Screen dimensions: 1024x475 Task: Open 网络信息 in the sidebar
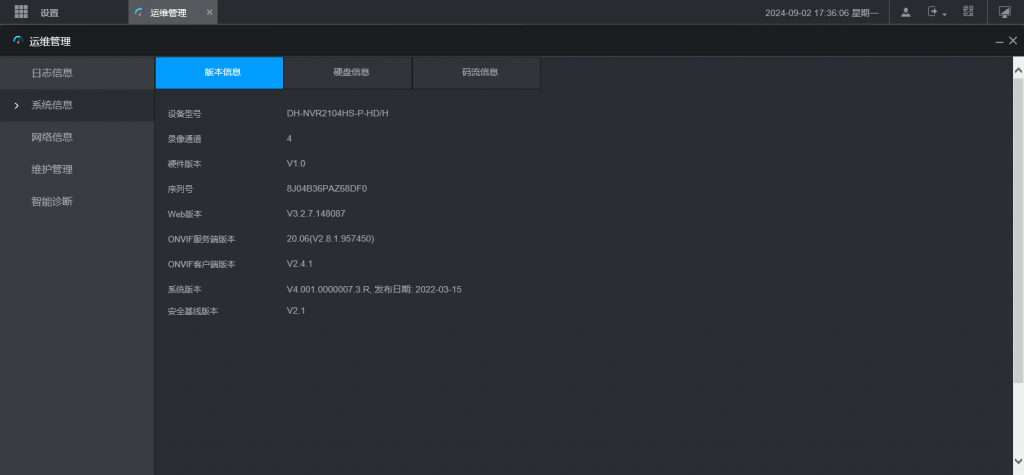point(52,137)
